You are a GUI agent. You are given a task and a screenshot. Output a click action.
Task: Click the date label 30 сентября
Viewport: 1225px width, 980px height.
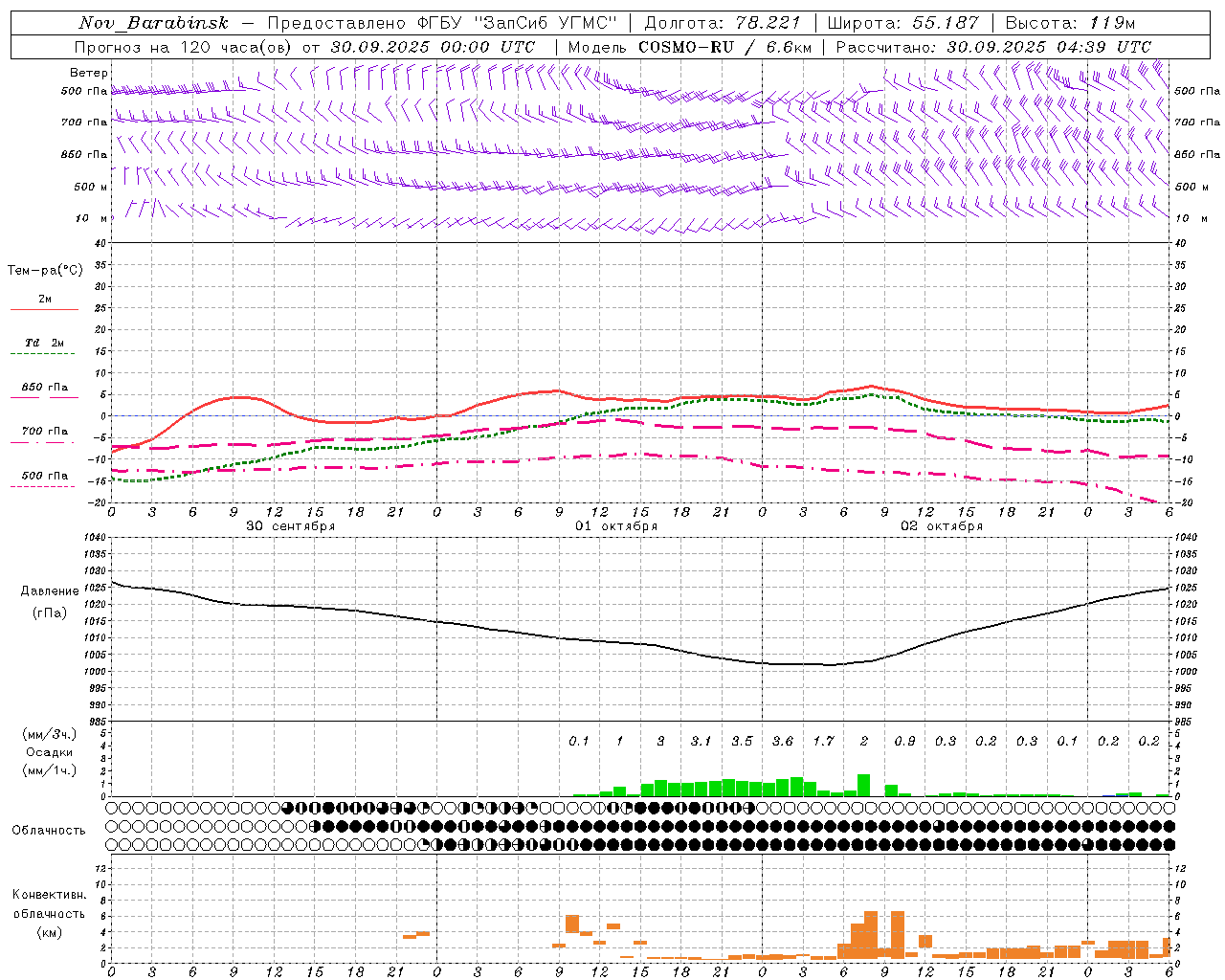(x=291, y=526)
